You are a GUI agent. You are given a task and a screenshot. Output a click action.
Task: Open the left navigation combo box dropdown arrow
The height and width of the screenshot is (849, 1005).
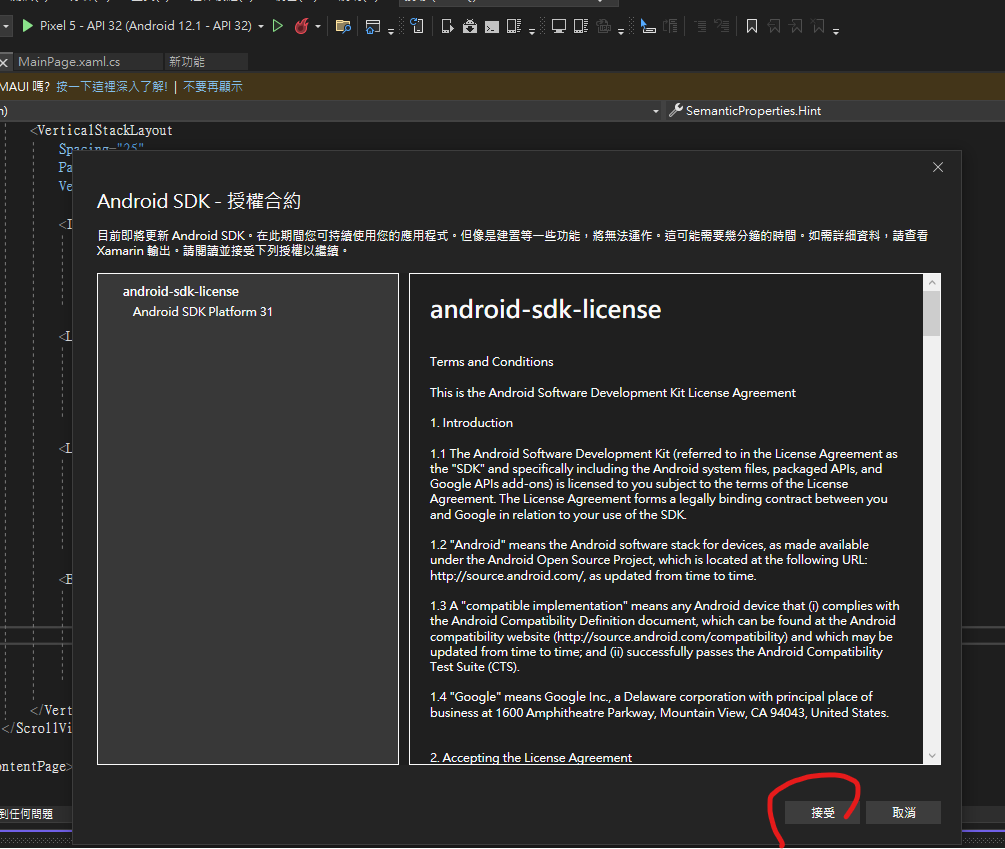click(656, 111)
